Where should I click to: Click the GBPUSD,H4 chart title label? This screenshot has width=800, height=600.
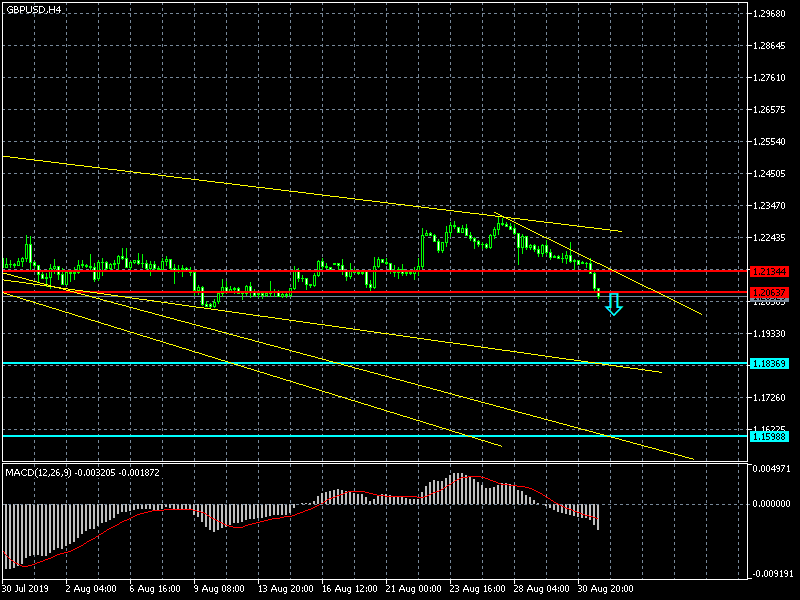[33, 10]
